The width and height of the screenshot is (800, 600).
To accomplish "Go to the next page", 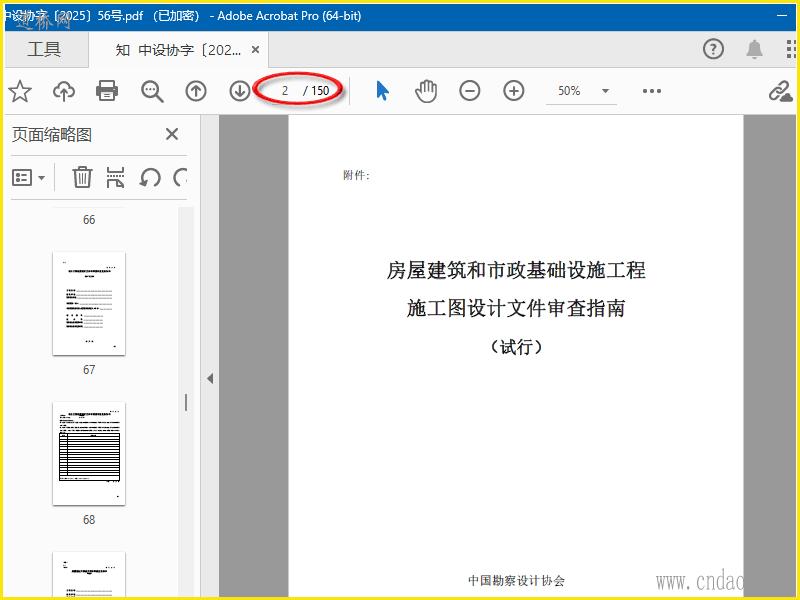I will (x=239, y=91).
